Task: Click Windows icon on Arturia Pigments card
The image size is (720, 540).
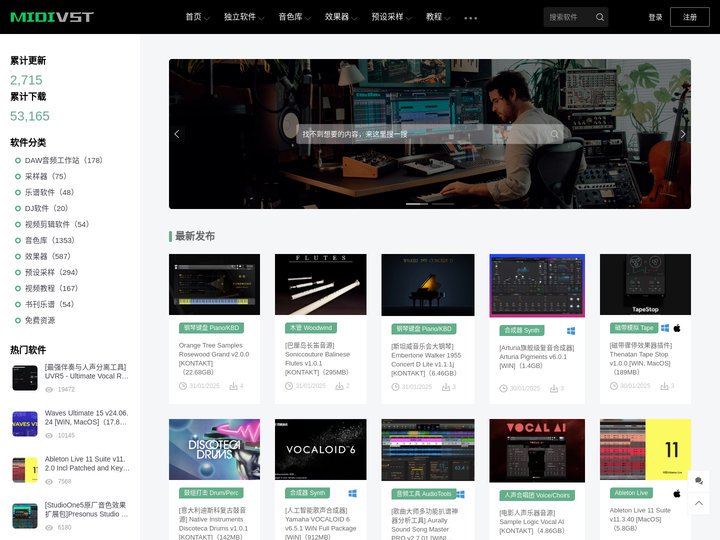Action: pyautogui.click(x=571, y=331)
